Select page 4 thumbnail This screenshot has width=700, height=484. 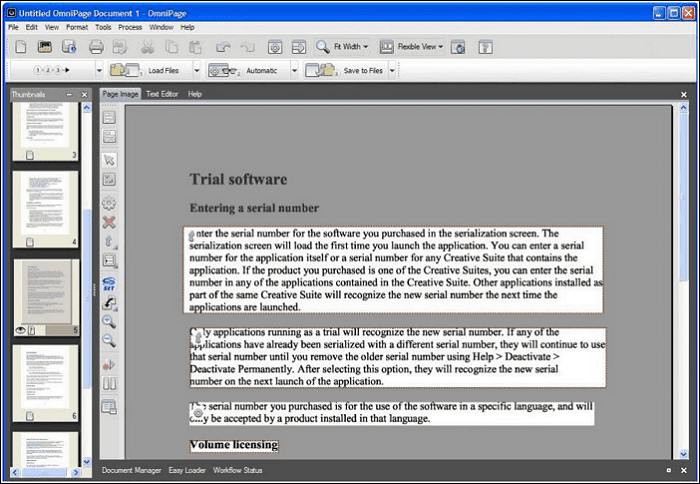point(45,203)
